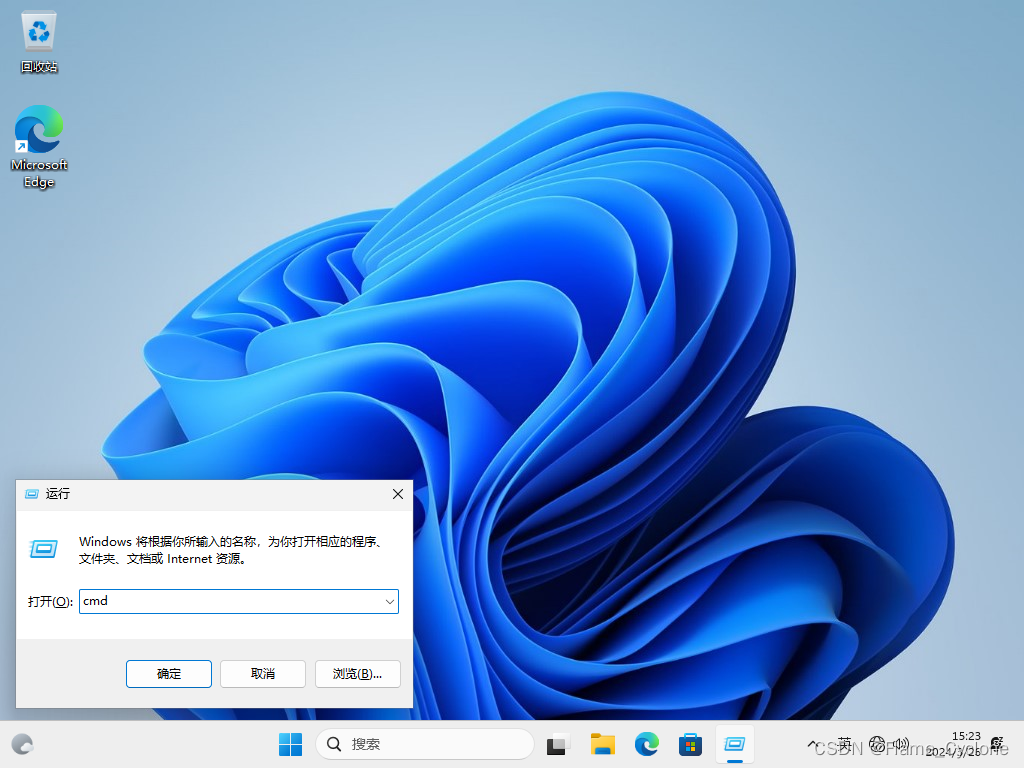Close the 运行 dialog window
The height and width of the screenshot is (768, 1024).
pyautogui.click(x=398, y=494)
